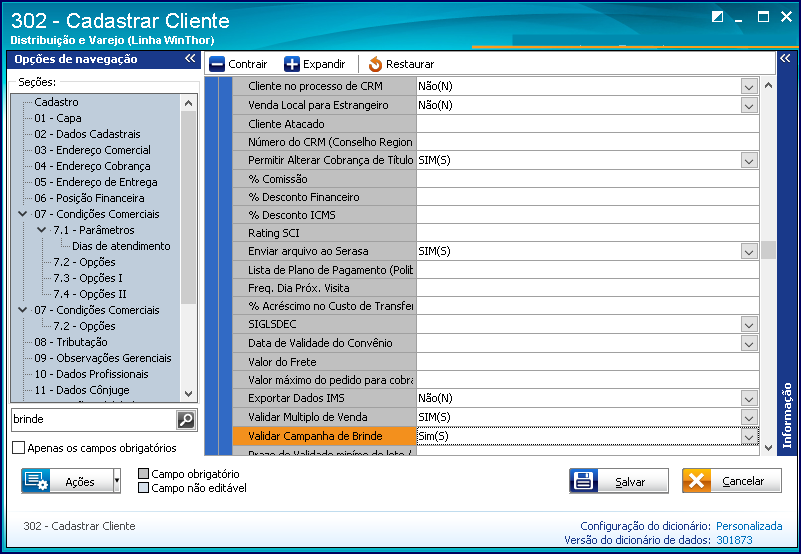Select 7.4 - Opções II item
Viewport: 801px width, 554px height.
tap(90, 294)
